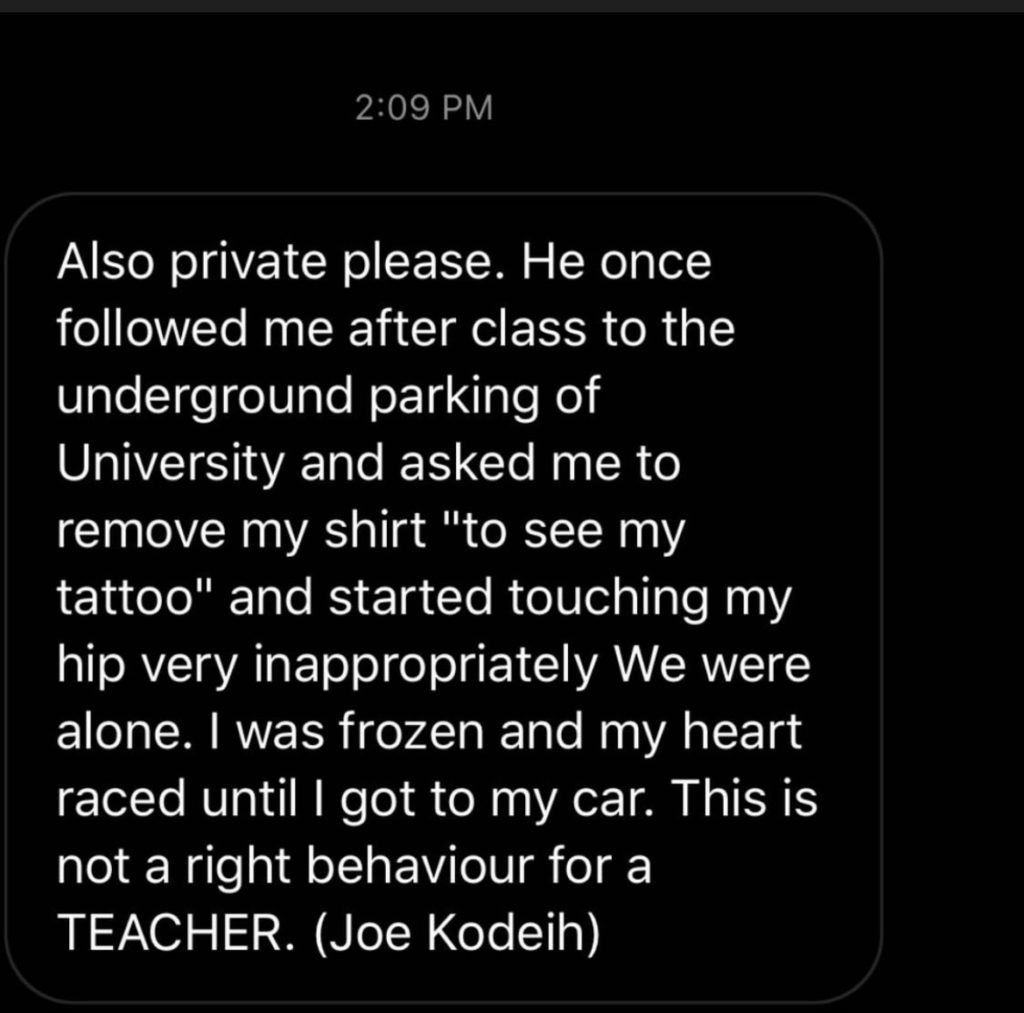Image resolution: width=1024 pixels, height=1013 pixels.
Task: Select the received message bubble
Action: pos(443,597)
